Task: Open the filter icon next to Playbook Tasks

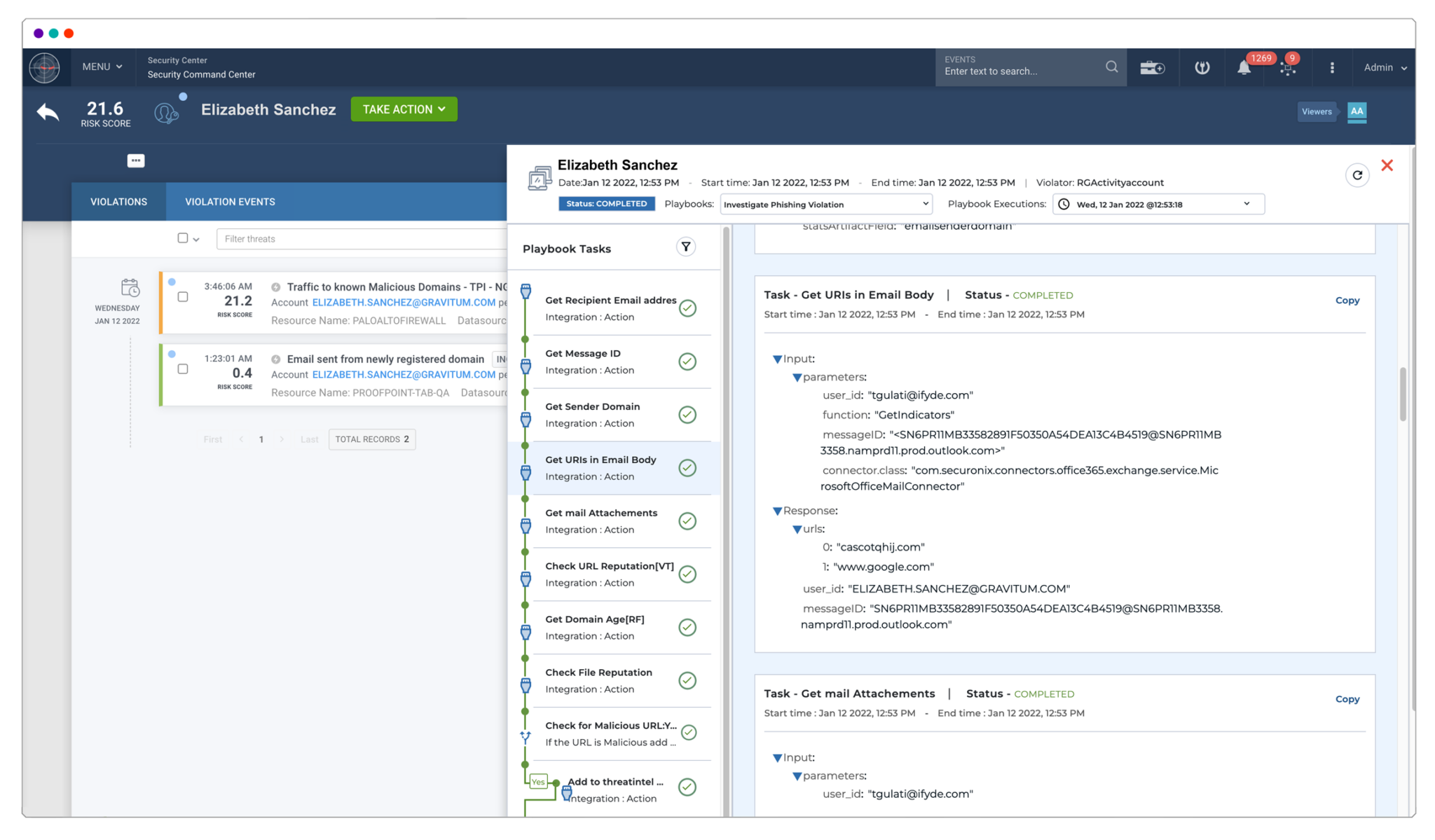Action: (x=685, y=247)
